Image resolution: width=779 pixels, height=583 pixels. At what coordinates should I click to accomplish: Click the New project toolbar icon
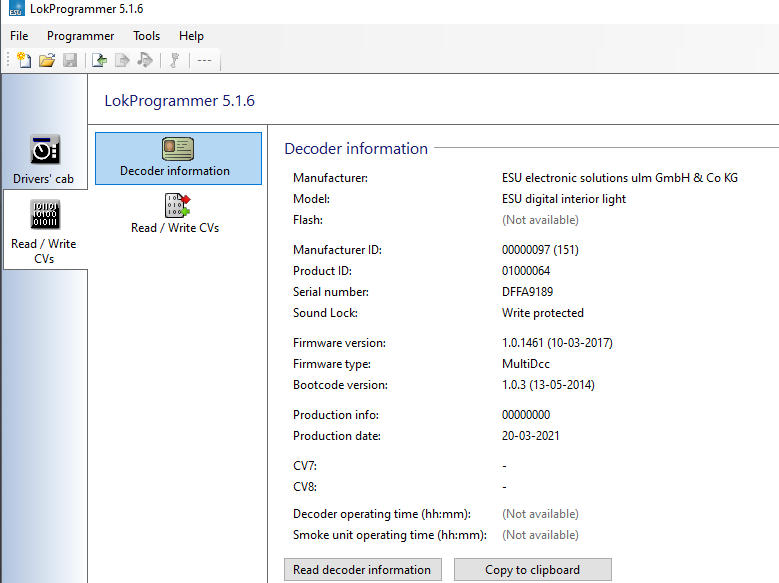click(24, 60)
